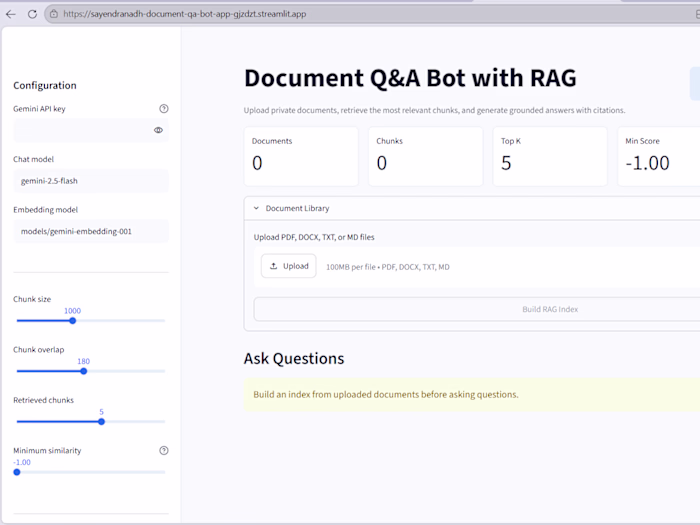Viewport: 700px width, 525px height.
Task: Edit the Chat model field gemini-2.5-flash
Action: click(x=91, y=181)
